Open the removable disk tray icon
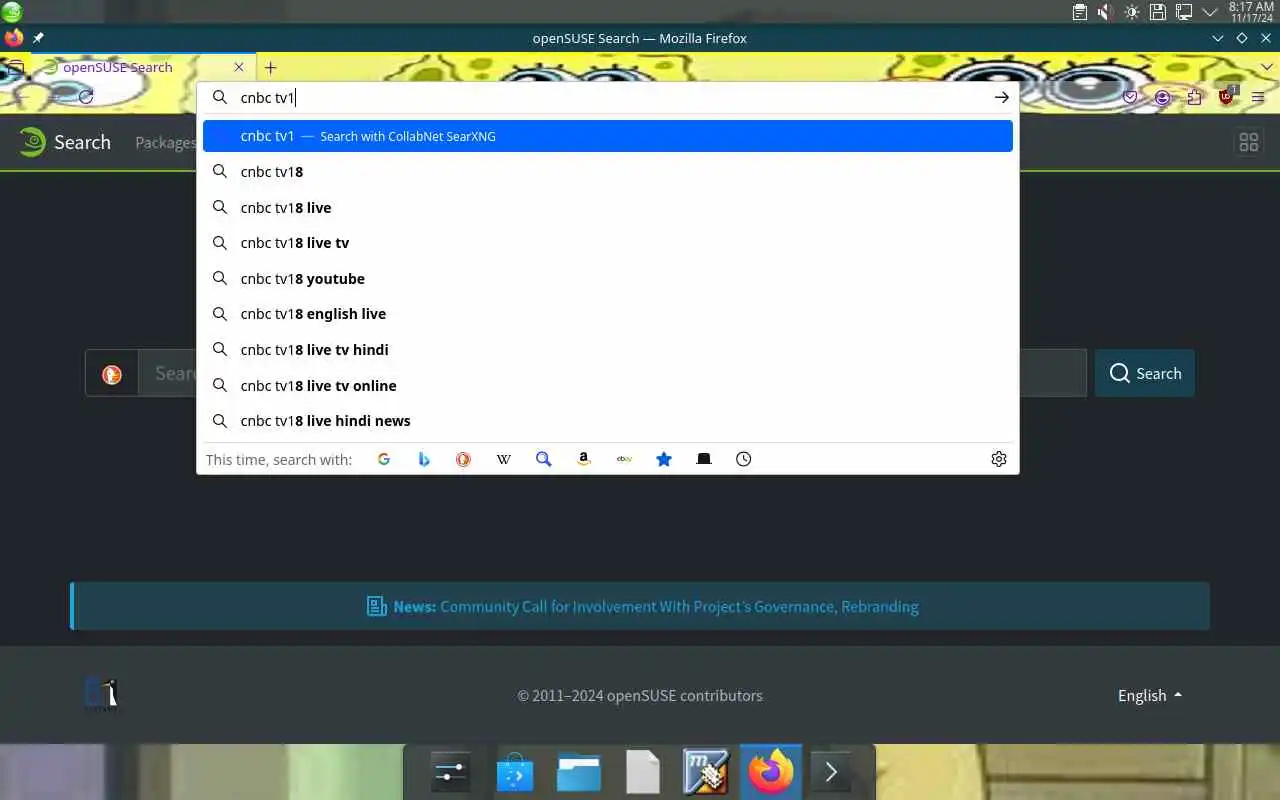Image resolution: width=1280 pixels, height=800 pixels. point(1158,12)
